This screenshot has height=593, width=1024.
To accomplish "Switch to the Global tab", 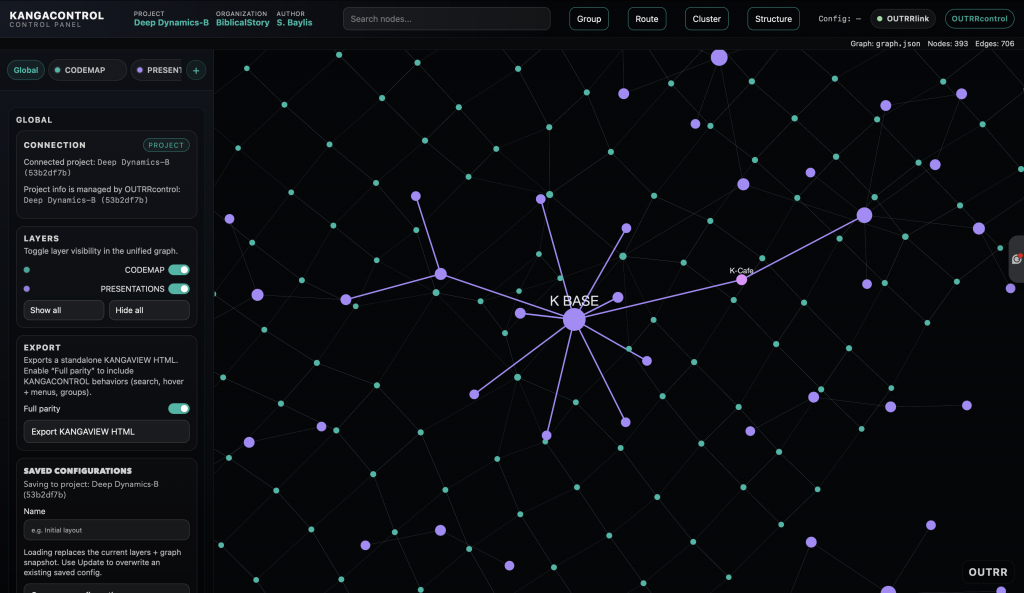I will click(26, 70).
